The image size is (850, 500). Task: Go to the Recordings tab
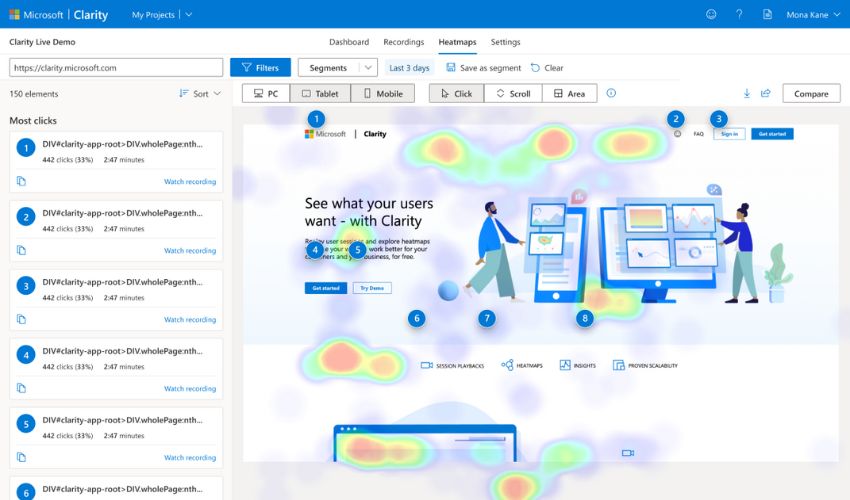(403, 42)
